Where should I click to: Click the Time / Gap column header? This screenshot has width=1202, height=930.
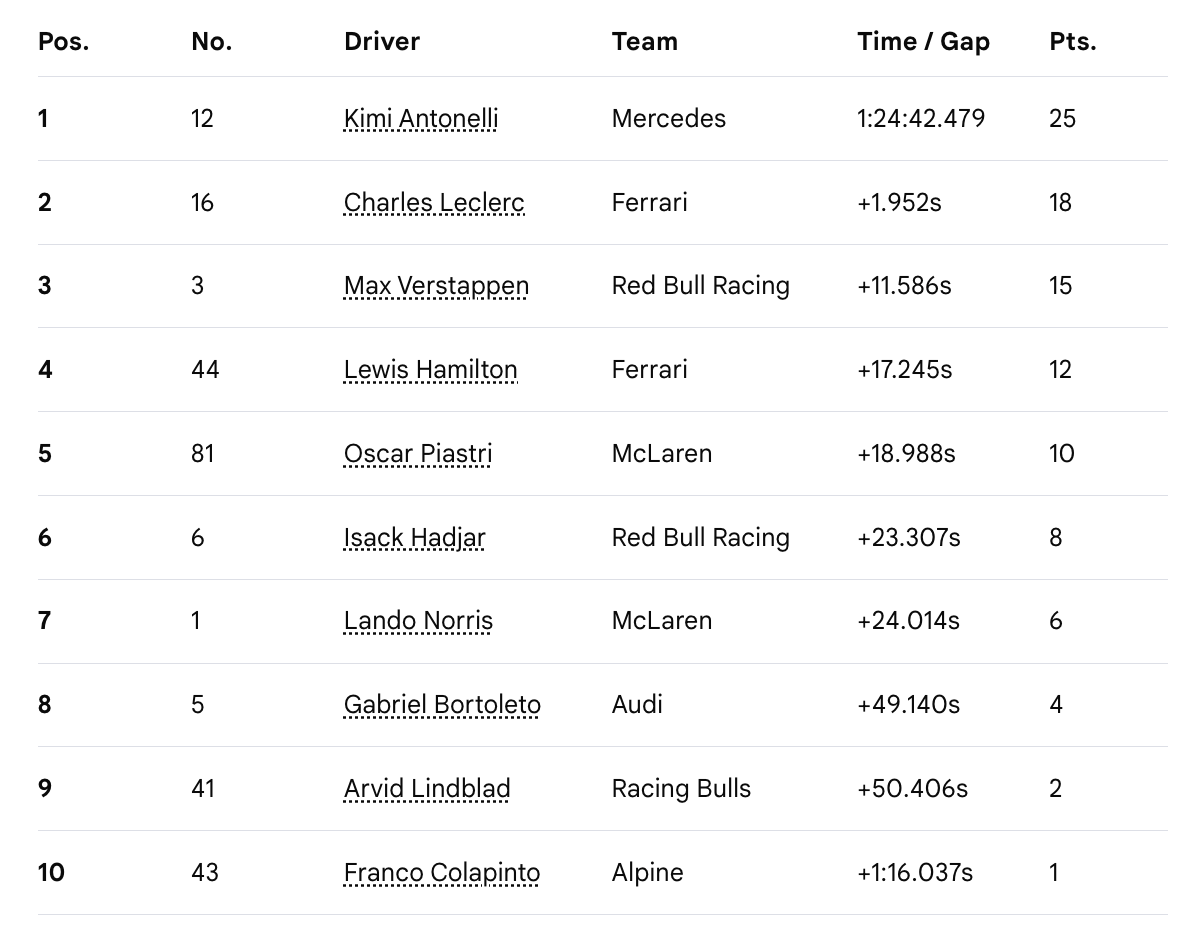click(x=923, y=42)
